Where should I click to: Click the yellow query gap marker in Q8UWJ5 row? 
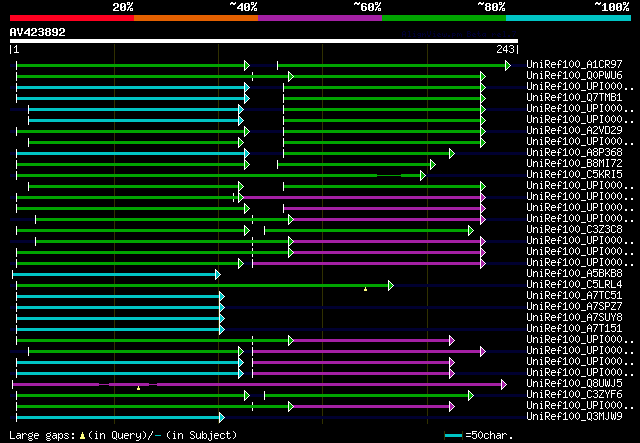[138, 388]
